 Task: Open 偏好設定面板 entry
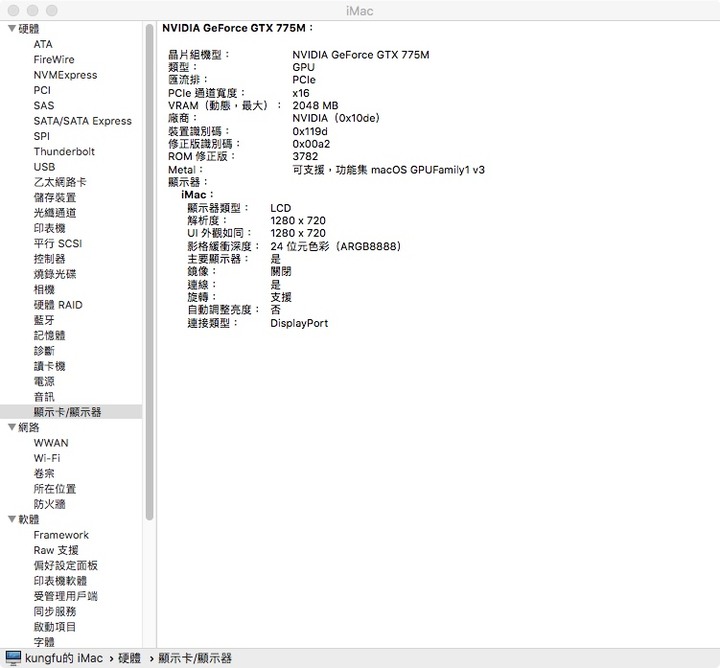tap(65, 565)
